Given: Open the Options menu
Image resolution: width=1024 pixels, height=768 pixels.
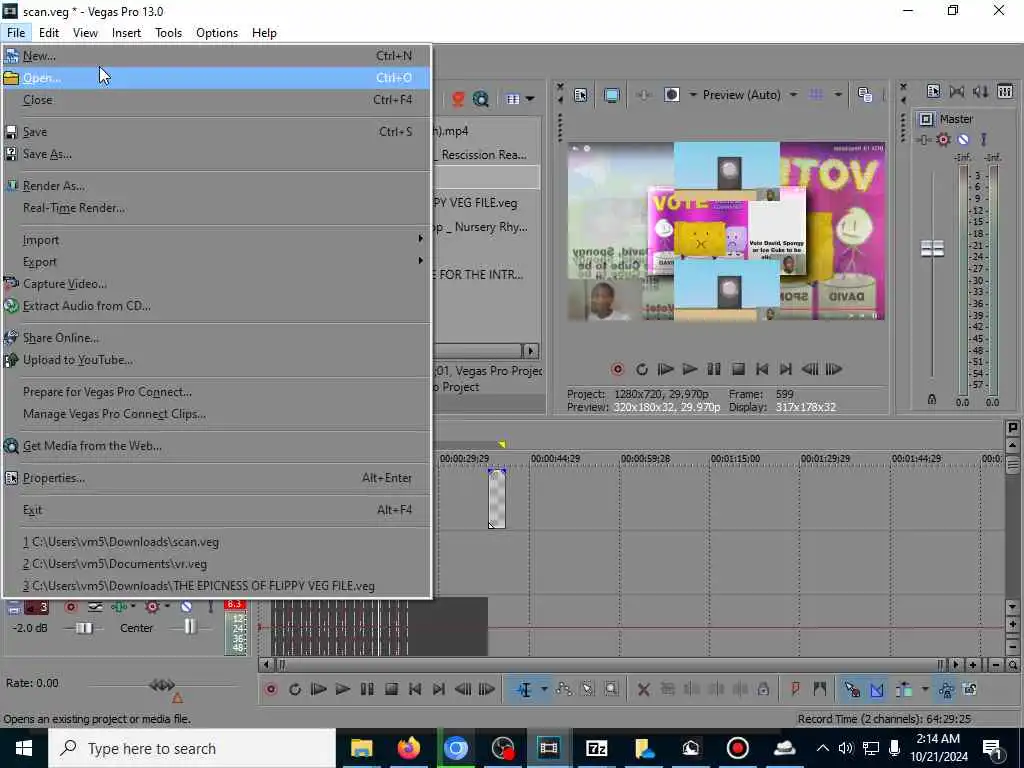Looking at the screenshot, I should coord(217,33).
